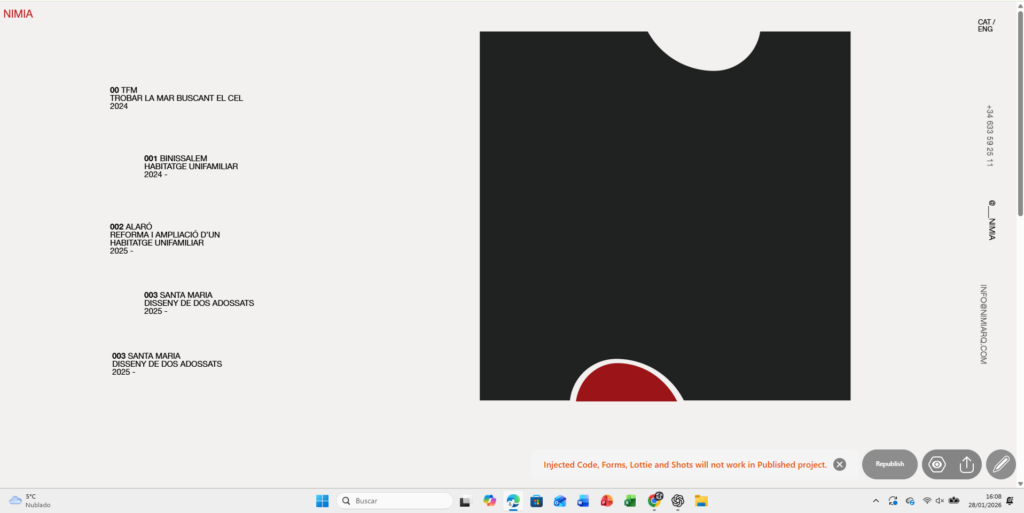Switch language to CAT
This screenshot has width=1024, height=513.
point(984,21)
